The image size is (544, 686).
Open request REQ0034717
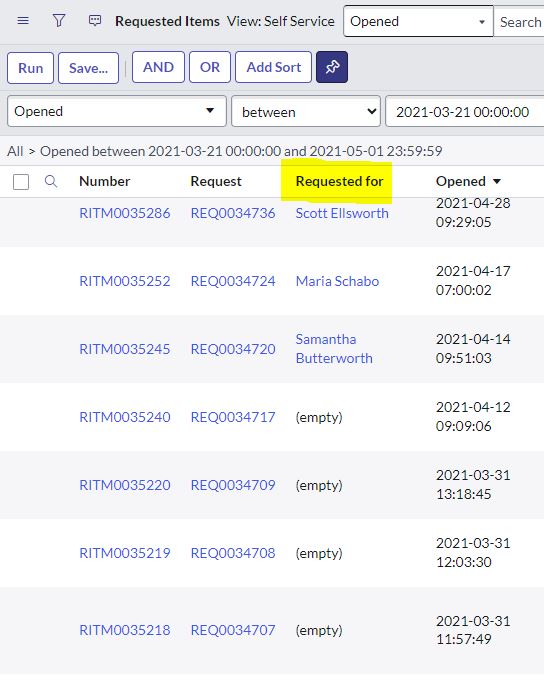click(x=233, y=417)
